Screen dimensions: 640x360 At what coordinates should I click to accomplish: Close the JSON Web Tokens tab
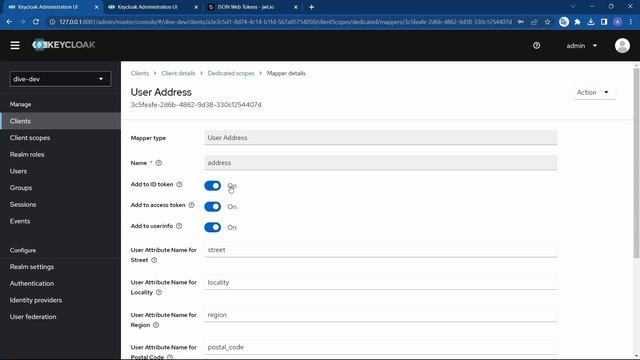click(296, 7)
